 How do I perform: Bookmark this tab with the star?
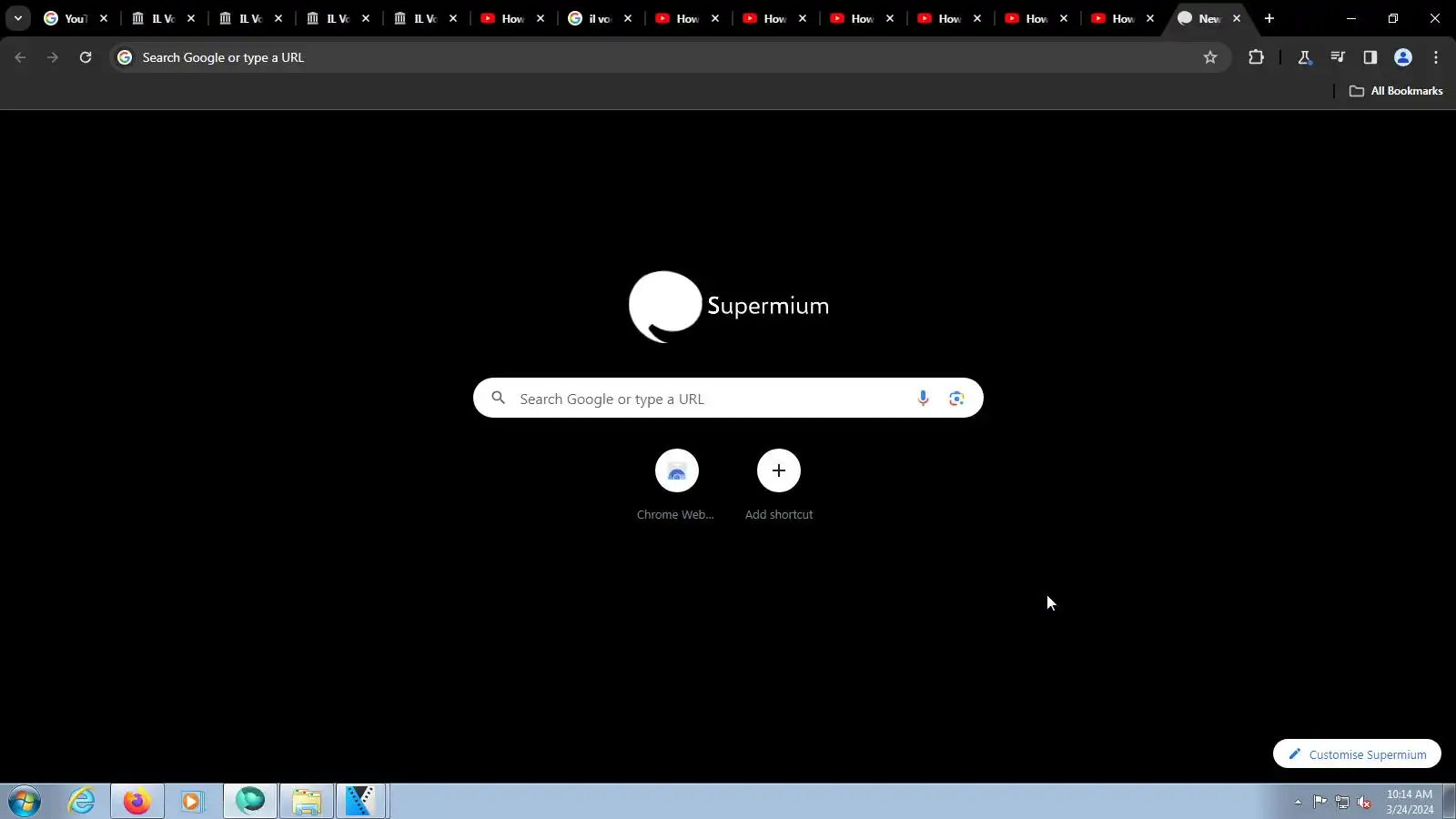pos(1210,57)
